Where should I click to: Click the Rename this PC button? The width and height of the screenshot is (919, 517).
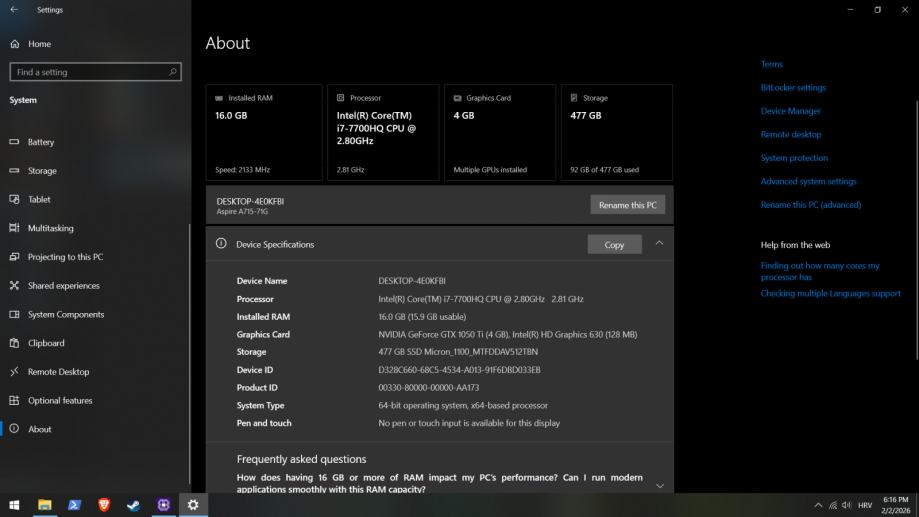(x=628, y=205)
